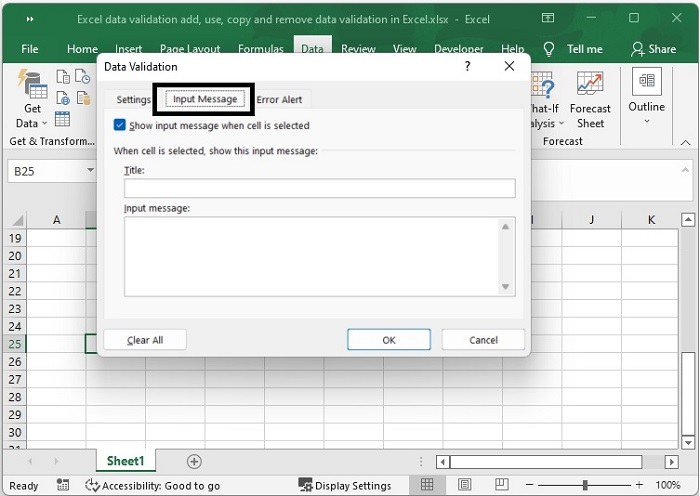
Task: Click the Clear All button
Action: pyautogui.click(x=145, y=340)
